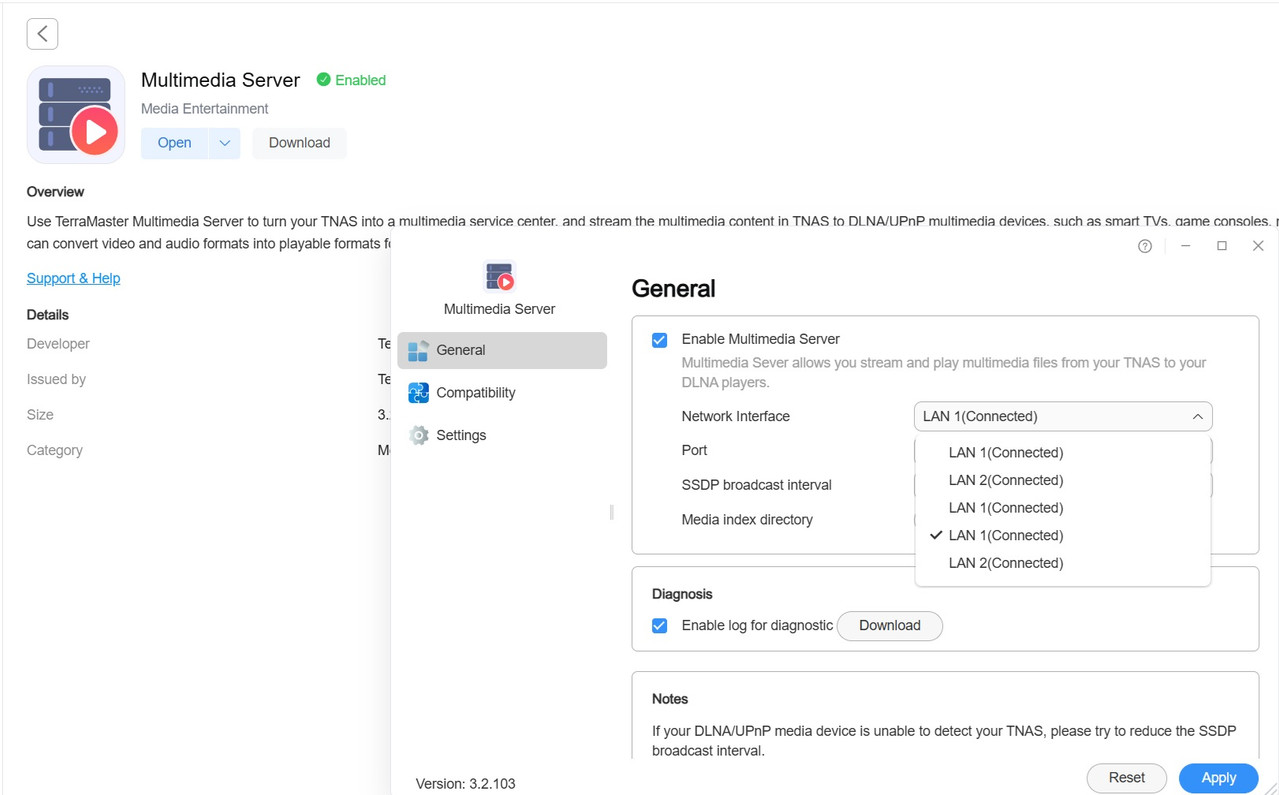Image resolution: width=1279 pixels, height=795 pixels.
Task: Close the Multimedia Server settings window
Action: pyautogui.click(x=1258, y=246)
